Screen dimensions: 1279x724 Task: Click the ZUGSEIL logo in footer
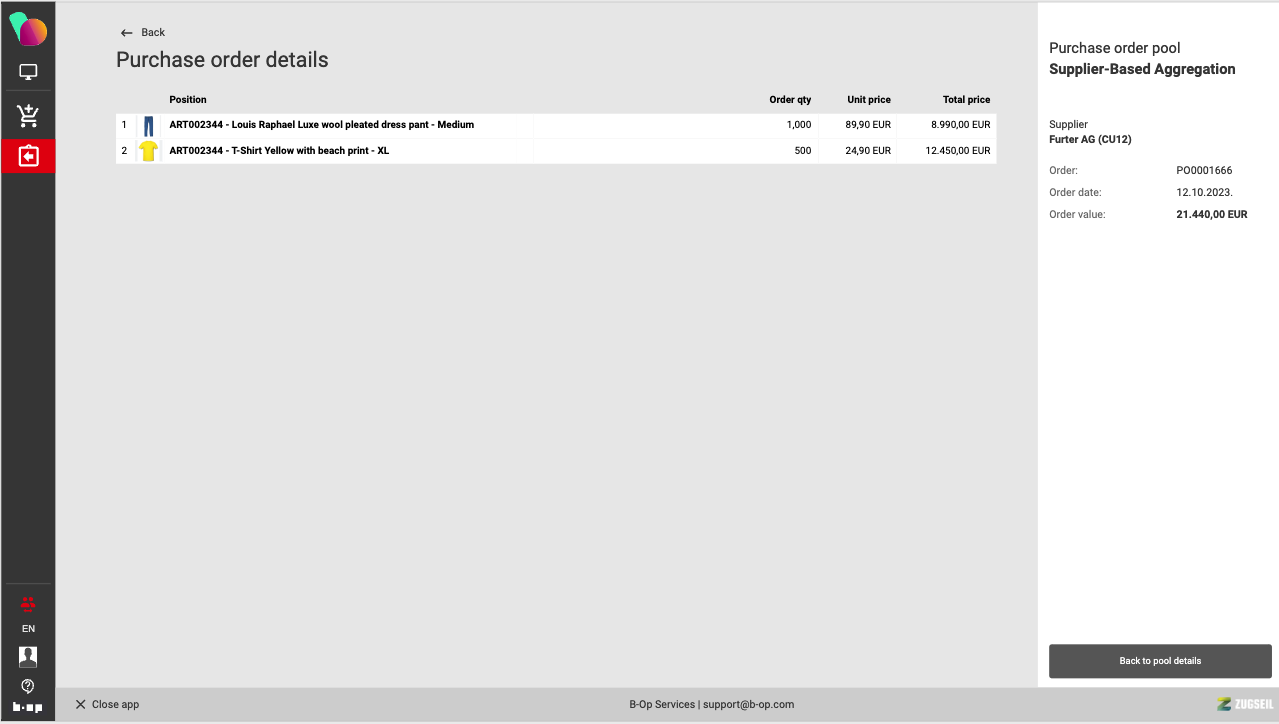[x=1245, y=704]
